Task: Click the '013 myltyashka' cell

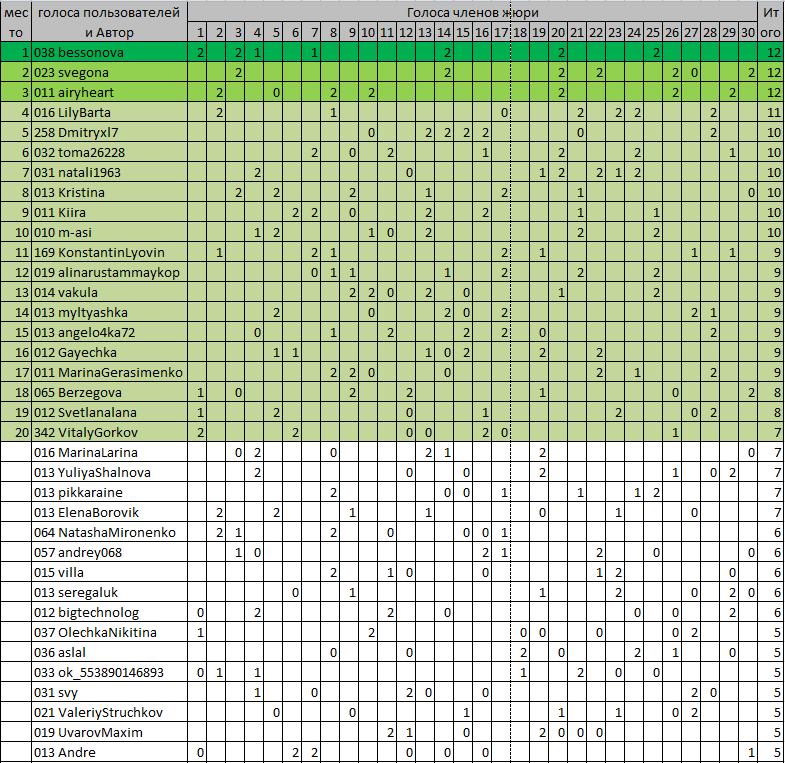Action: pos(109,313)
